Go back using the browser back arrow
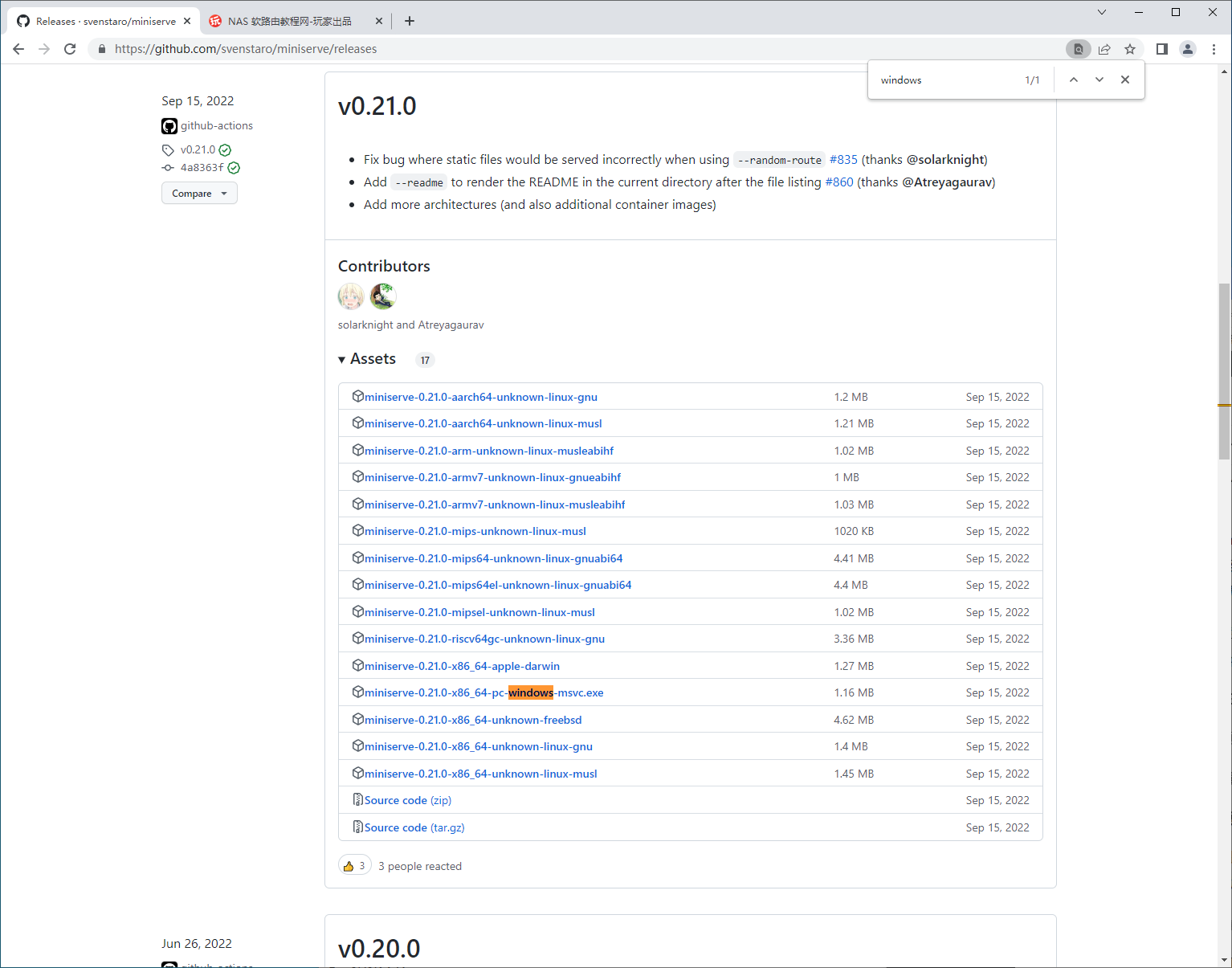 18,49
